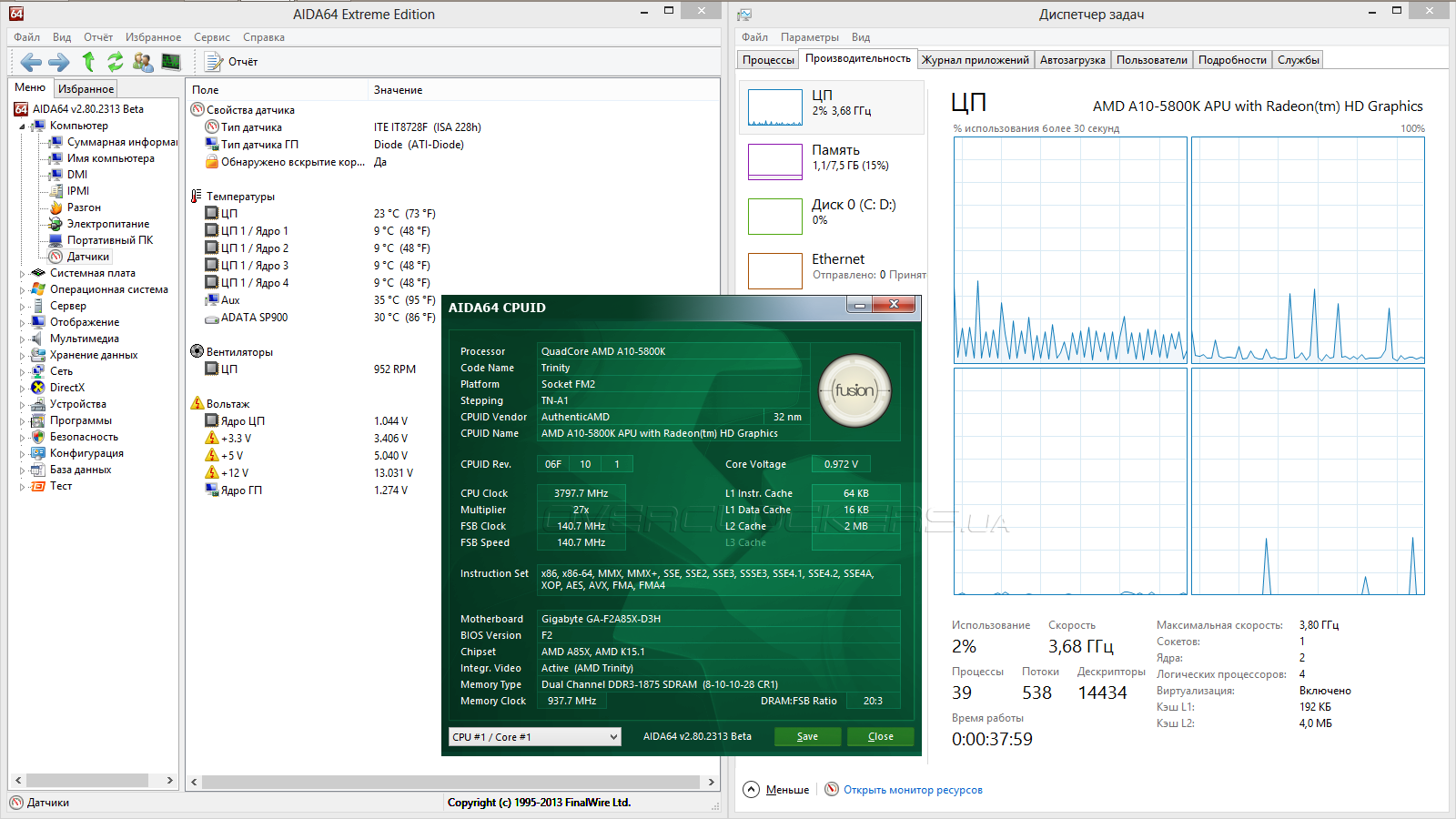Viewport: 1456px width, 819px height.
Task: Click the AIDA64 title bar application icon
Action: 16,14
